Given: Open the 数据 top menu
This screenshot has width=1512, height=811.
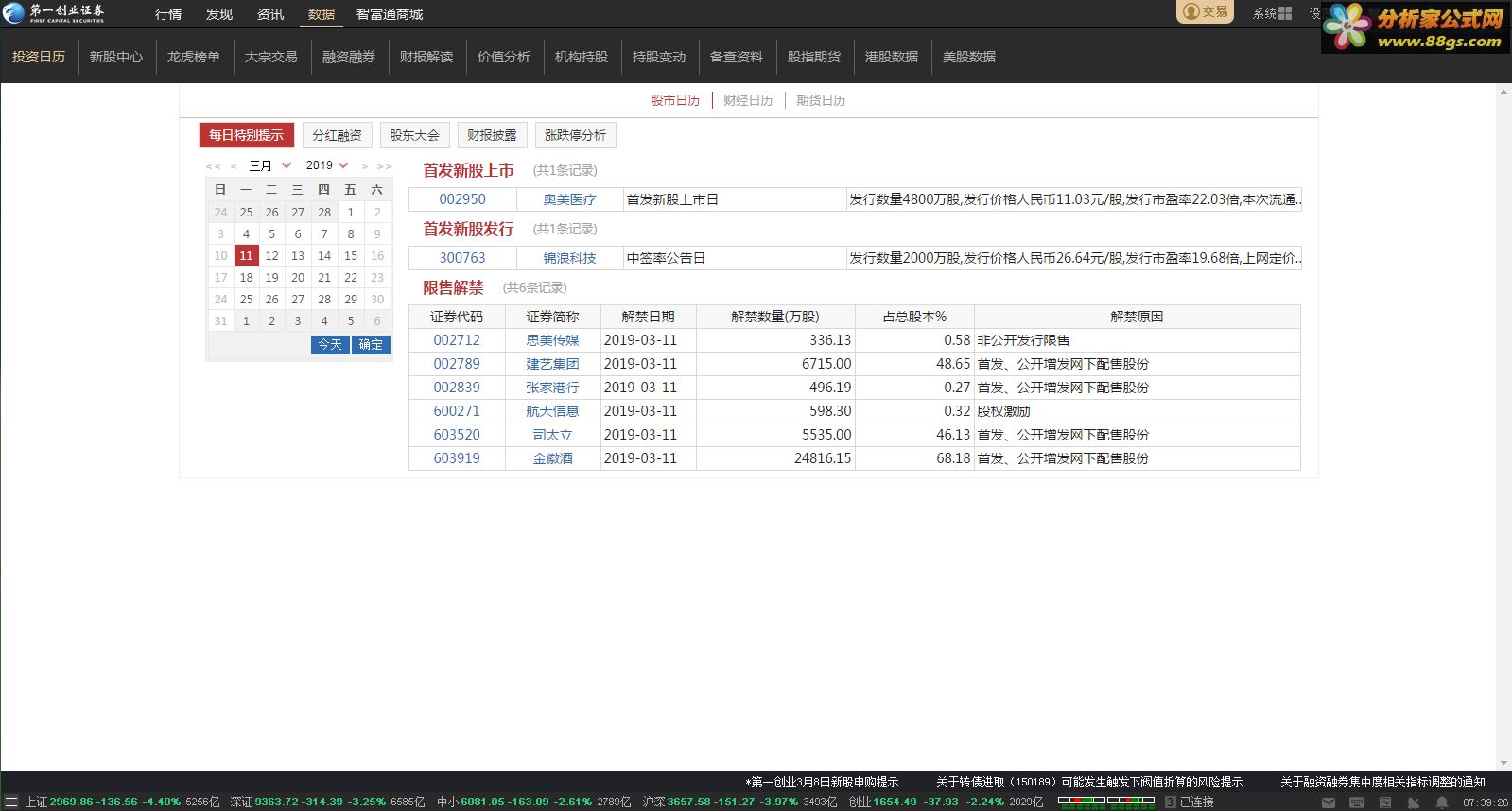Looking at the screenshot, I should click(322, 14).
